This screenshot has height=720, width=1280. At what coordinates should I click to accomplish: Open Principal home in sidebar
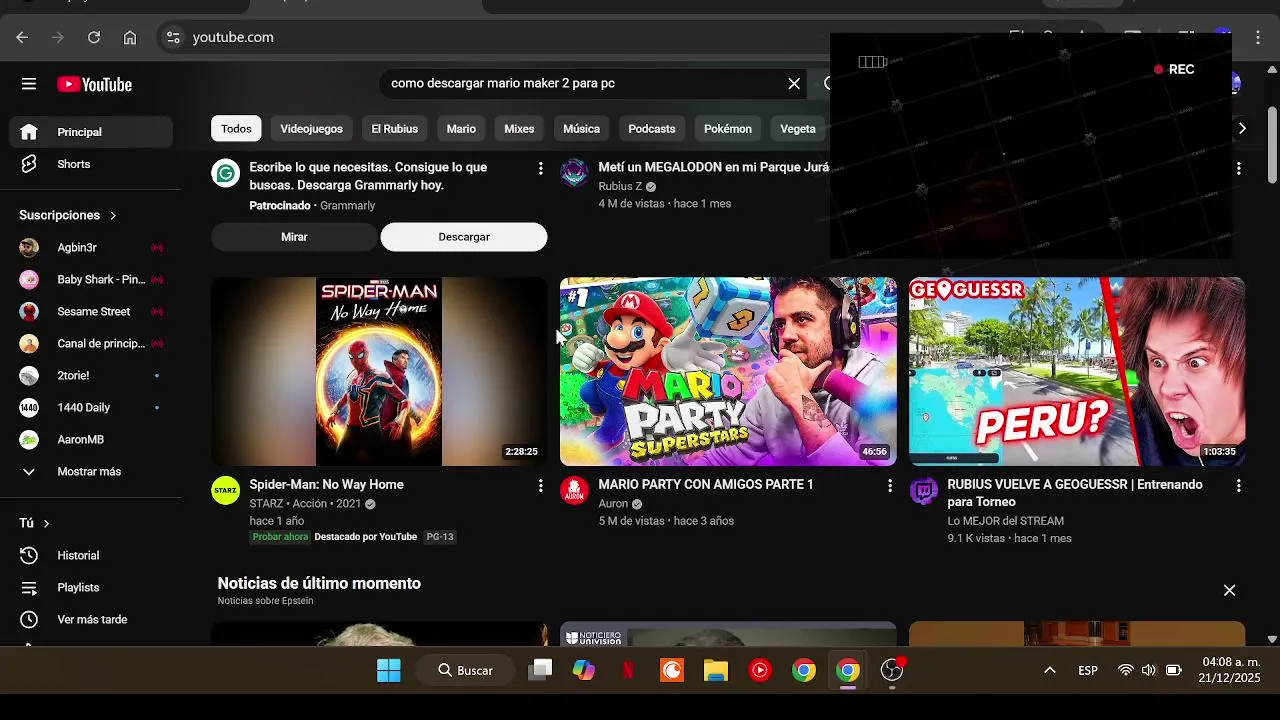point(91,132)
